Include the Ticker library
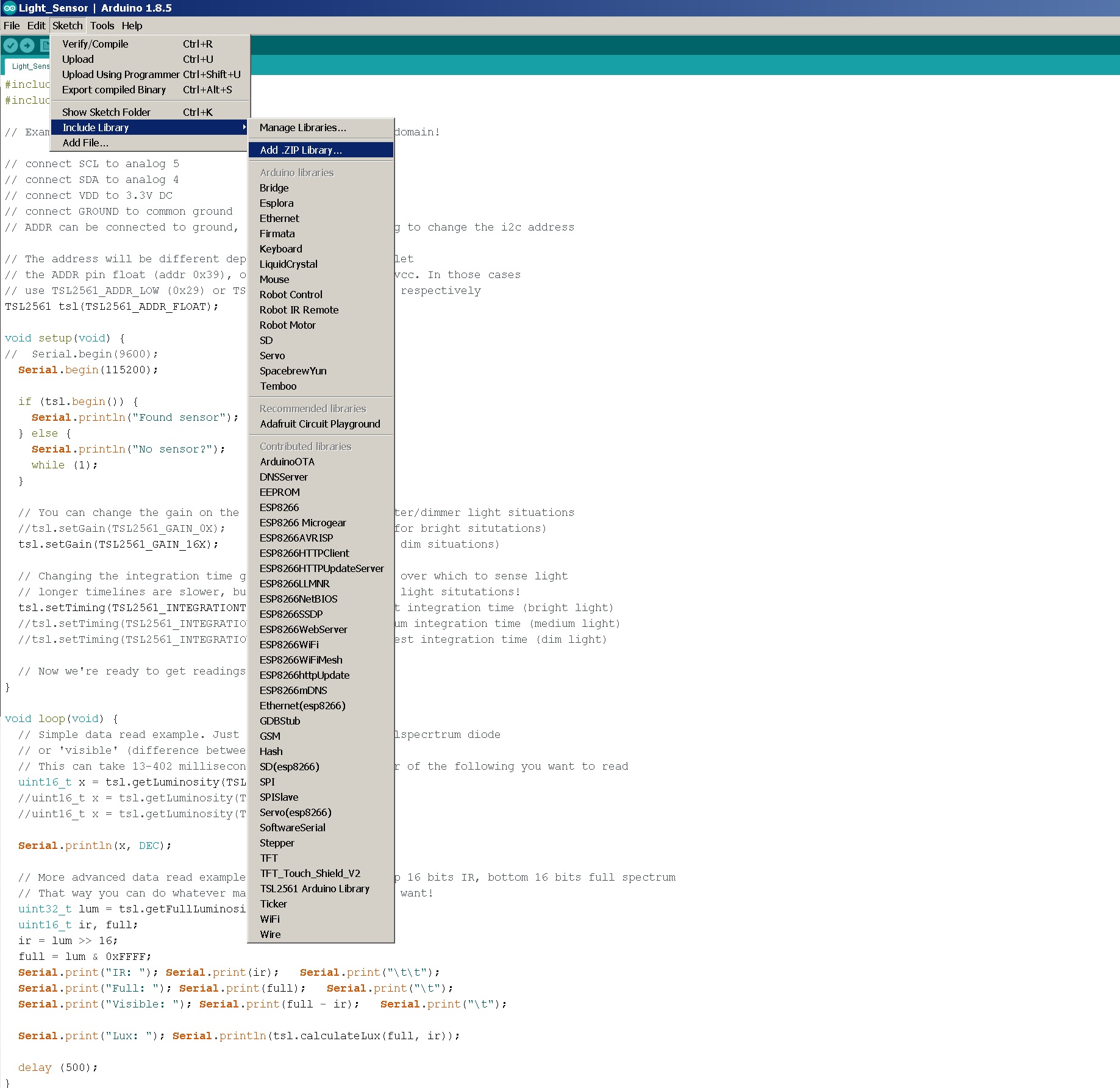The width and height of the screenshot is (1120, 1088). 321,904
